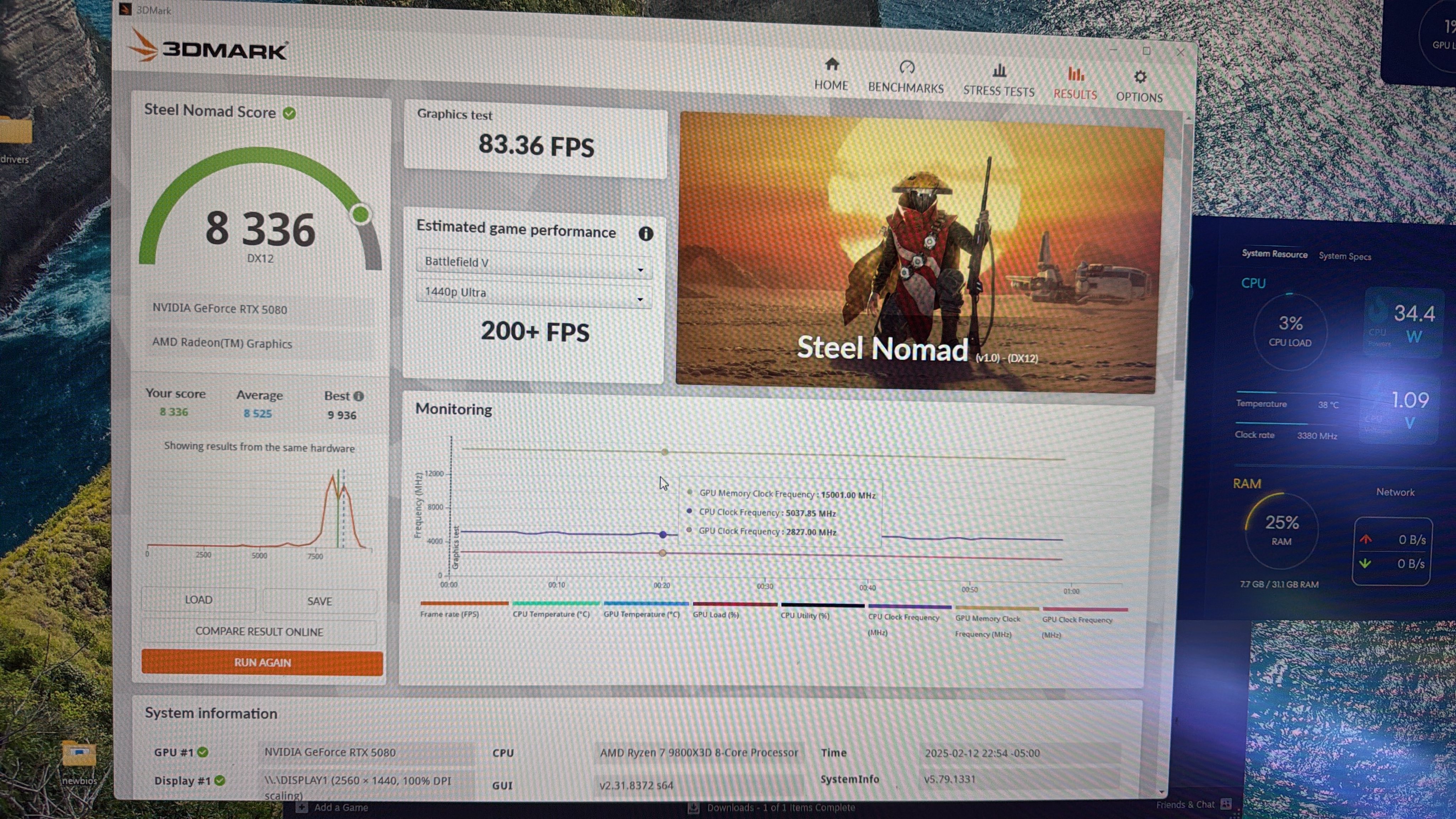Click the 3DMark logo
The height and width of the screenshot is (819, 1456).
coord(208,48)
